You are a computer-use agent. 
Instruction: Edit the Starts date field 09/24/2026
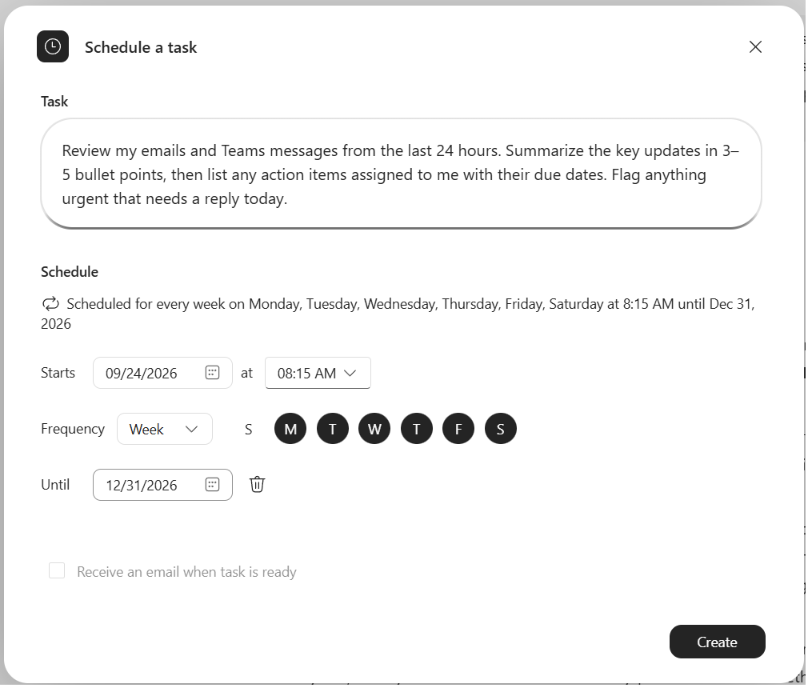click(x=162, y=373)
